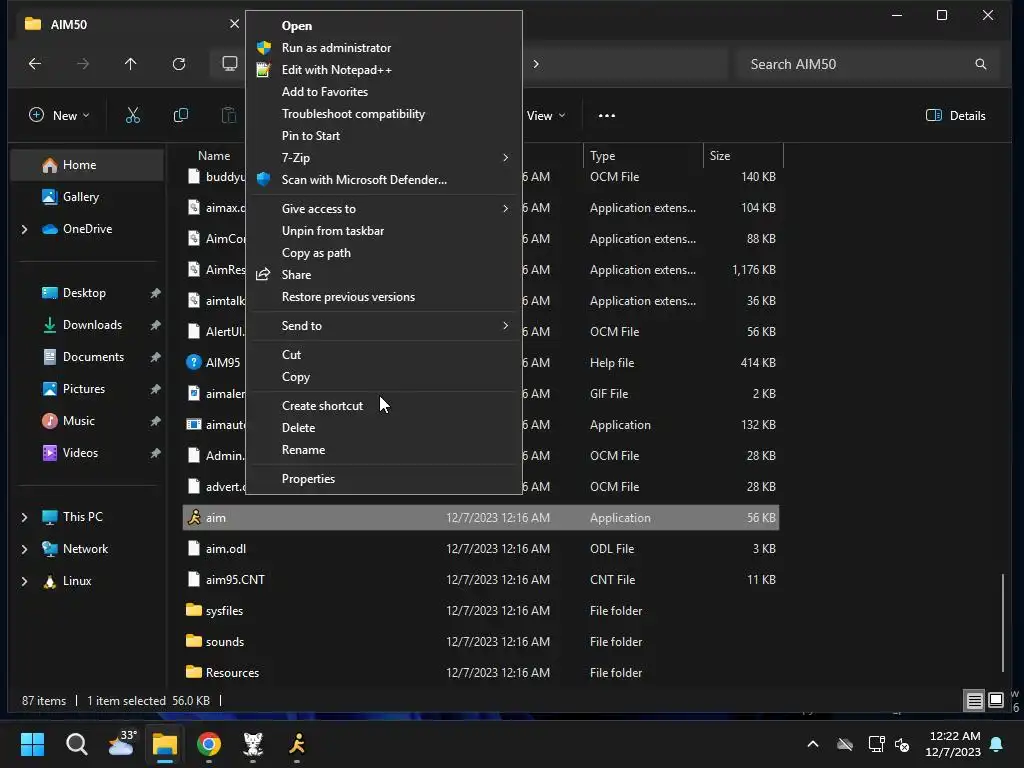Choose Restore previous versions
The image size is (1024, 768).
(384, 297)
